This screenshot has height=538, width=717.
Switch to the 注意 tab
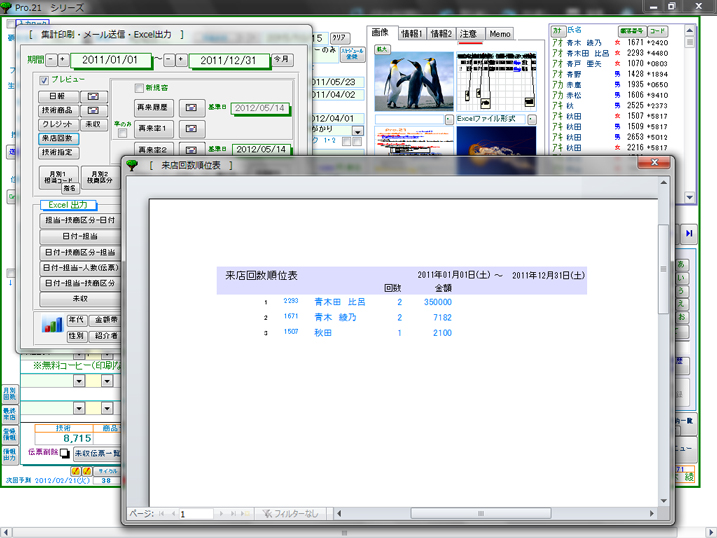[469, 34]
